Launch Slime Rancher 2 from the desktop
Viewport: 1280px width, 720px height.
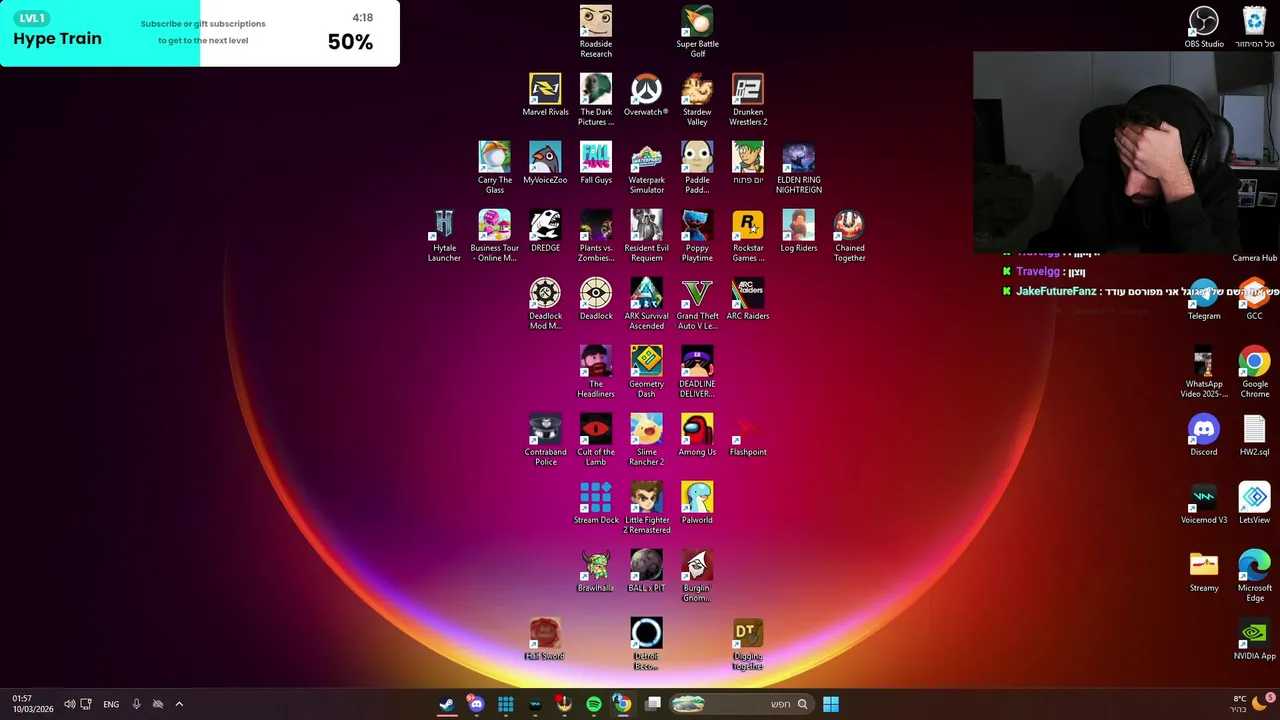point(646,439)
